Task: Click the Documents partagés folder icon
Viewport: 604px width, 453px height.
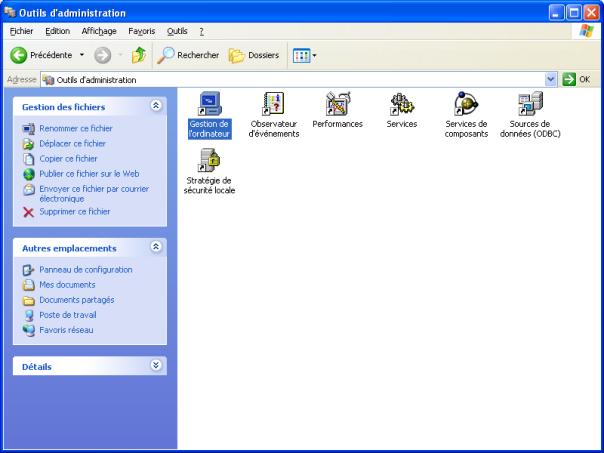Action: [x=29, y=300]
